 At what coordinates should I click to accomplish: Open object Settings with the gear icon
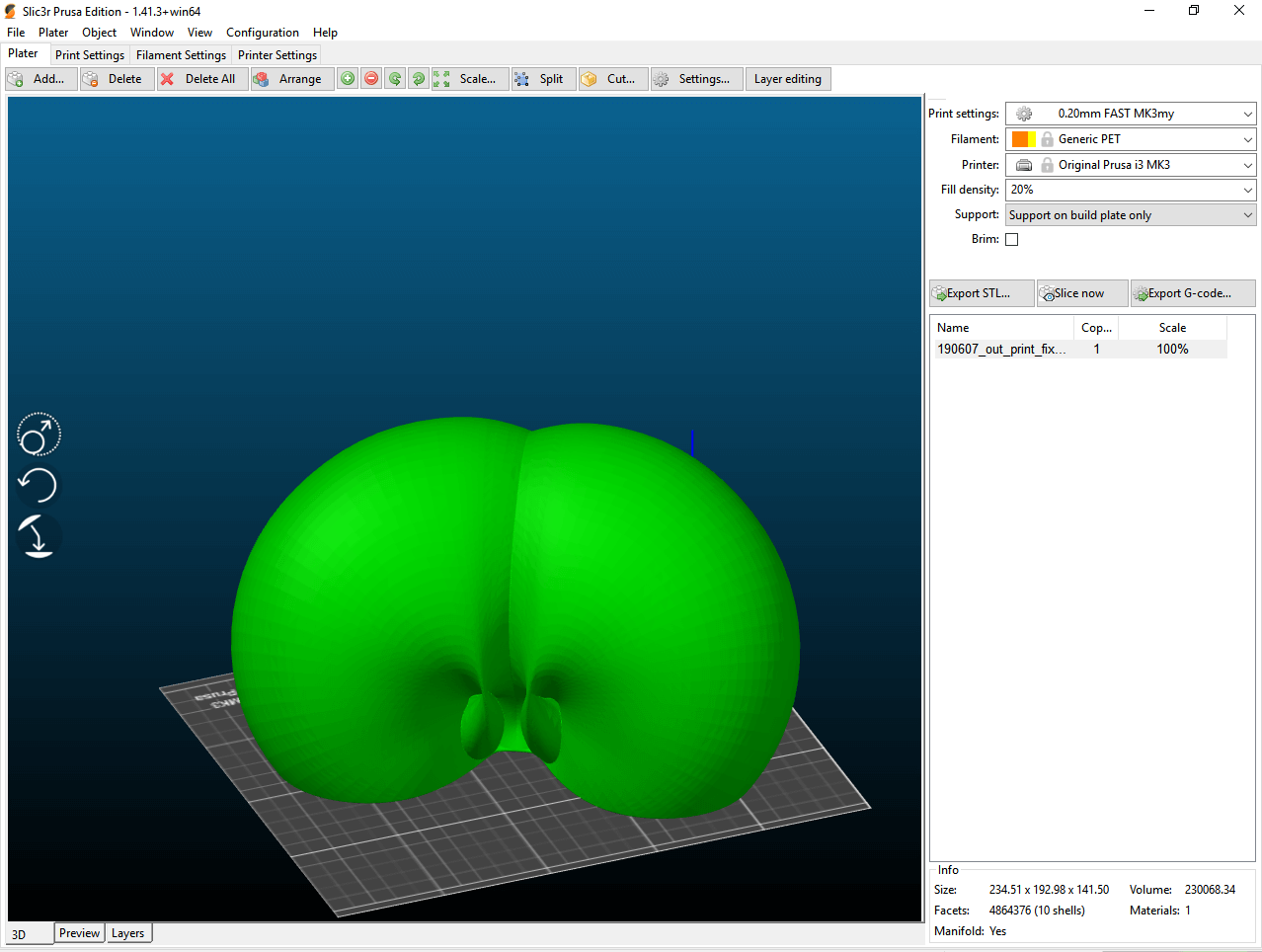[x=696, y=79]
